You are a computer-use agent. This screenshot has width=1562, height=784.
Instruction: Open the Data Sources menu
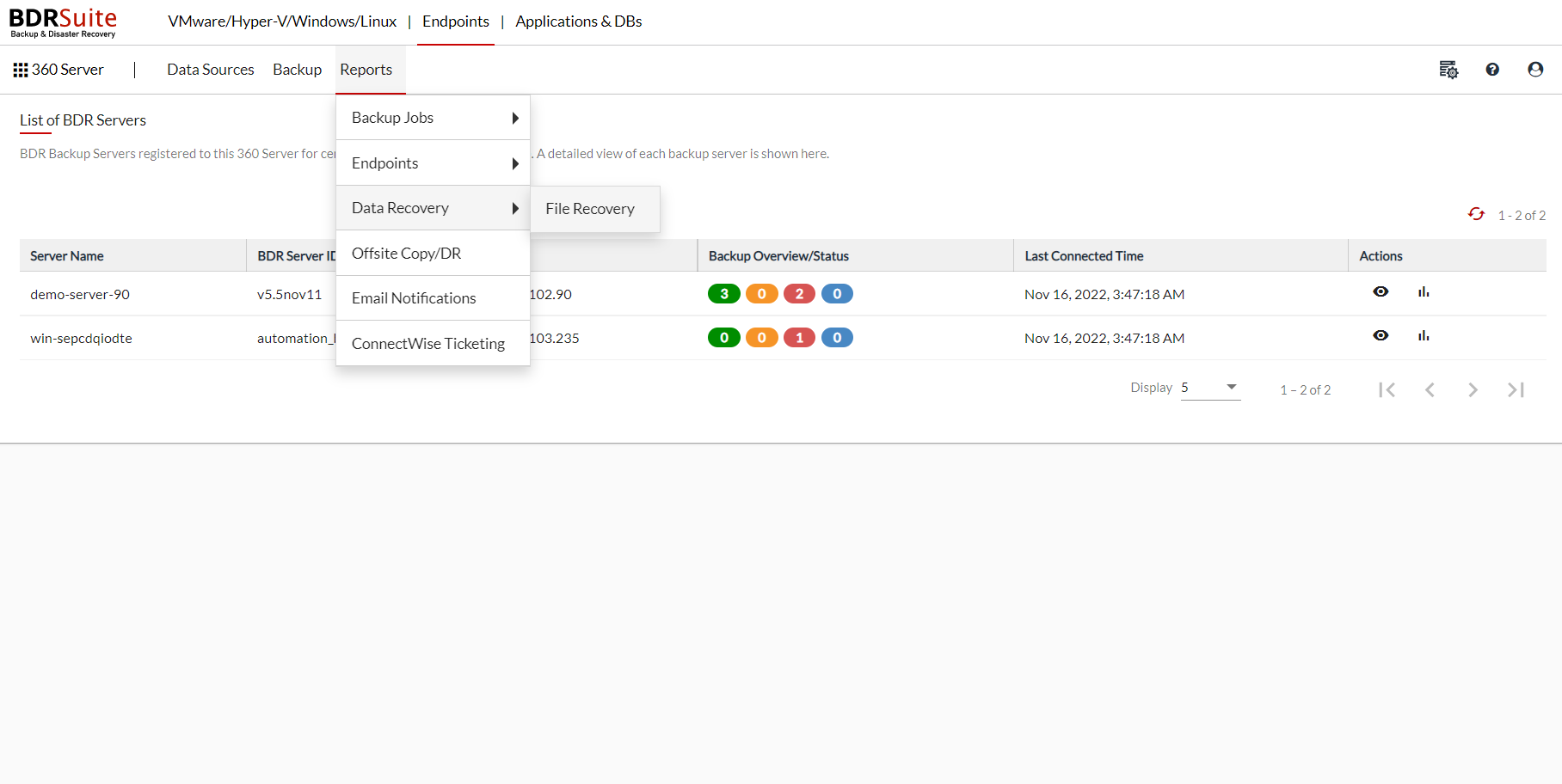[211, 70]
